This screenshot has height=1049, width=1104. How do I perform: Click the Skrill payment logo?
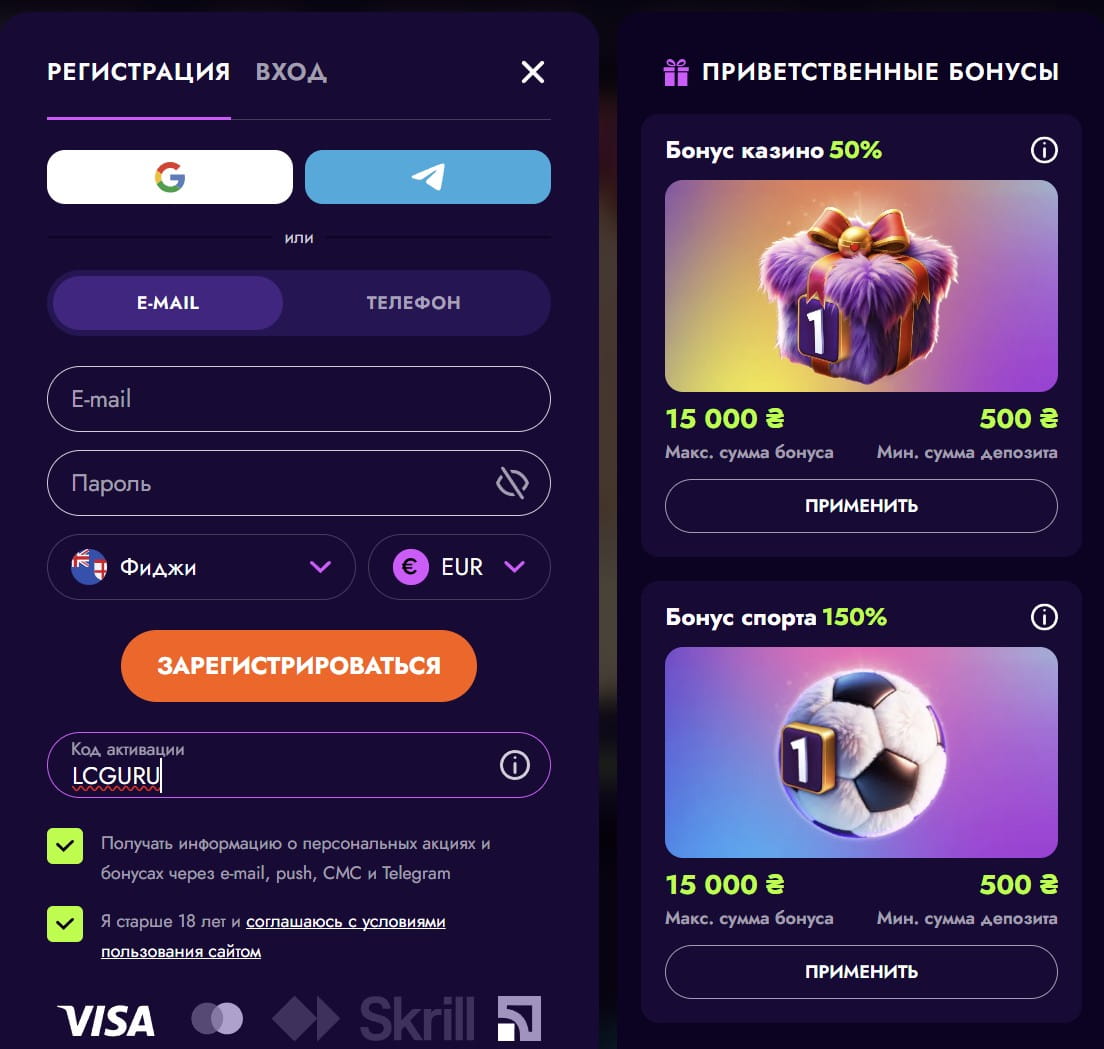tap(417, 1019)
